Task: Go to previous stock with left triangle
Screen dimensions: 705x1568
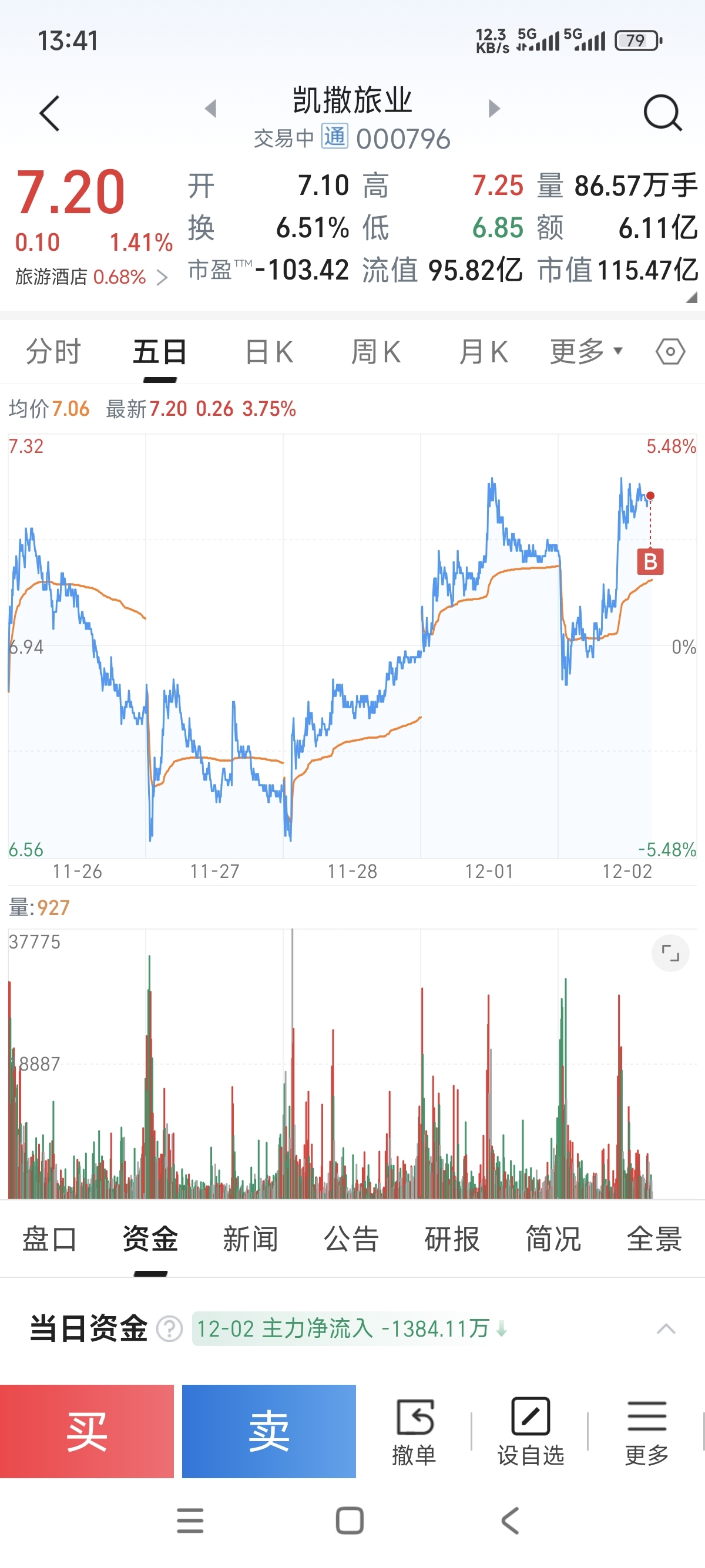Action: click(211, 109)
